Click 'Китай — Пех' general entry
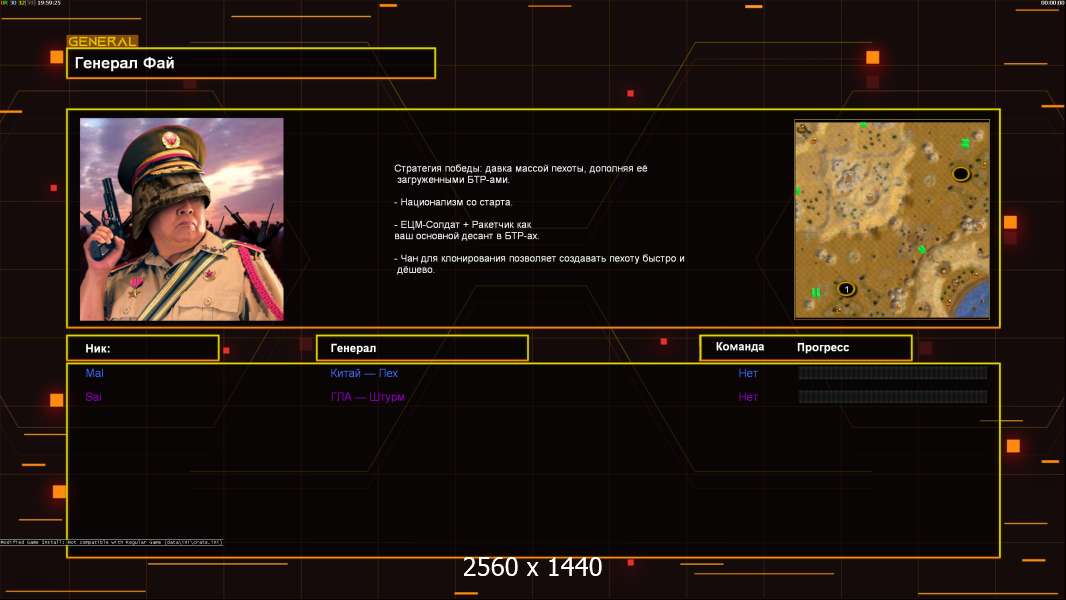 (x=364, y=373)
